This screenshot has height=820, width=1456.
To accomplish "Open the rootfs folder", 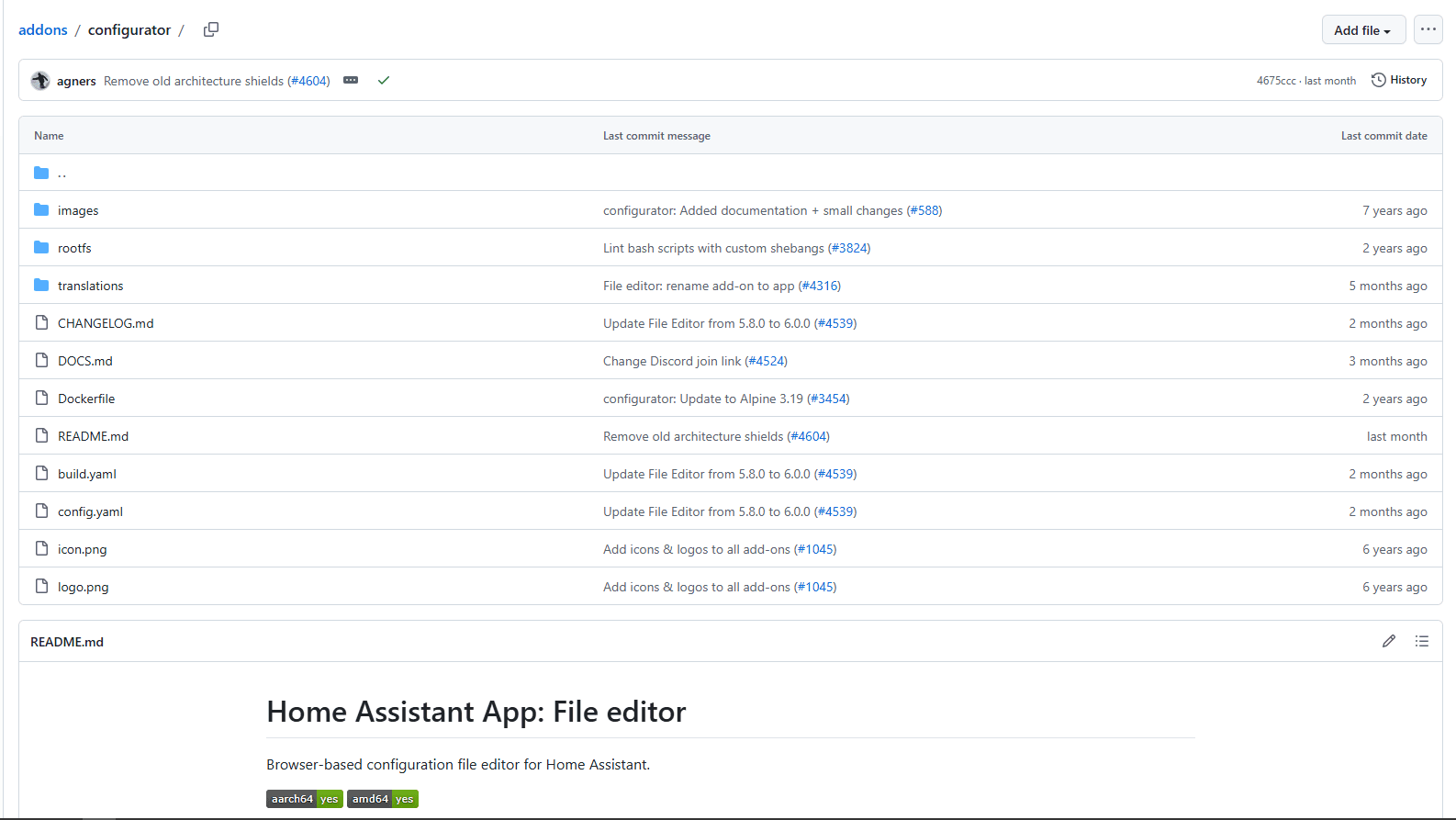I will pos(74,249).
